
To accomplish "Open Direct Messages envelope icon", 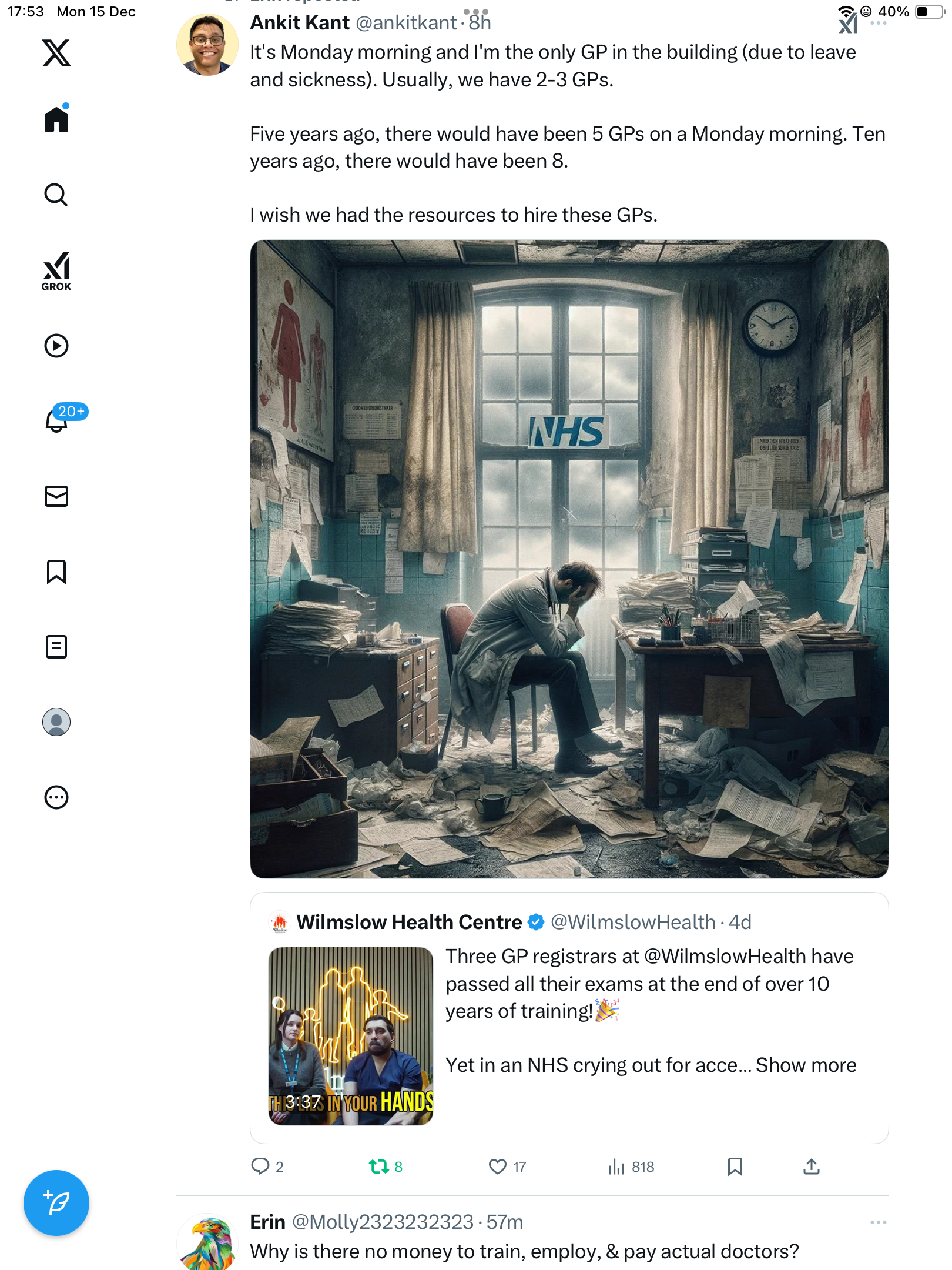I will coord(56,496).
